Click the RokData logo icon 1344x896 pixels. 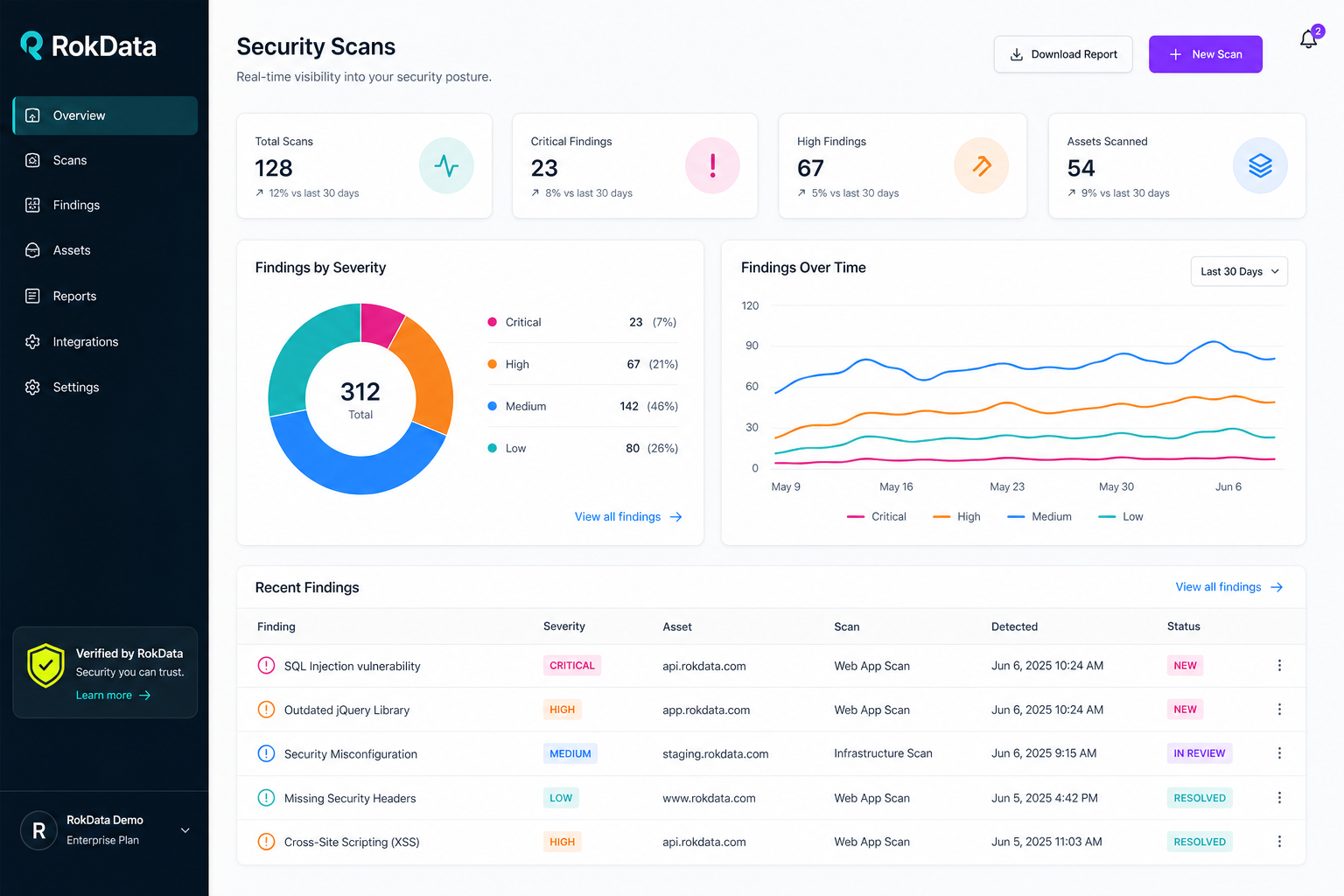31,45
